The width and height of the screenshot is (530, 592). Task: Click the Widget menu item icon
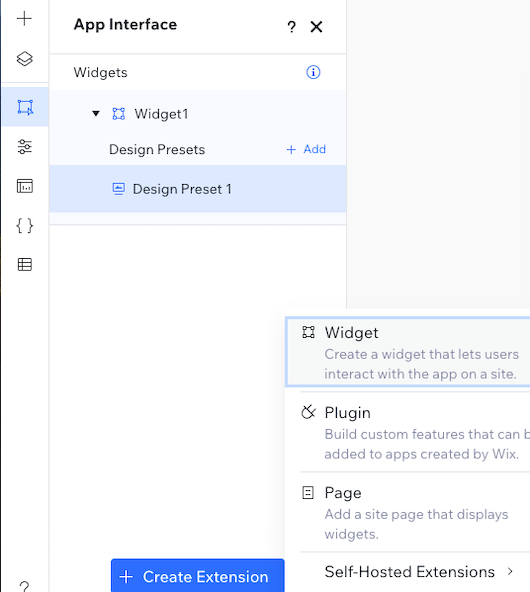(308, 332)
